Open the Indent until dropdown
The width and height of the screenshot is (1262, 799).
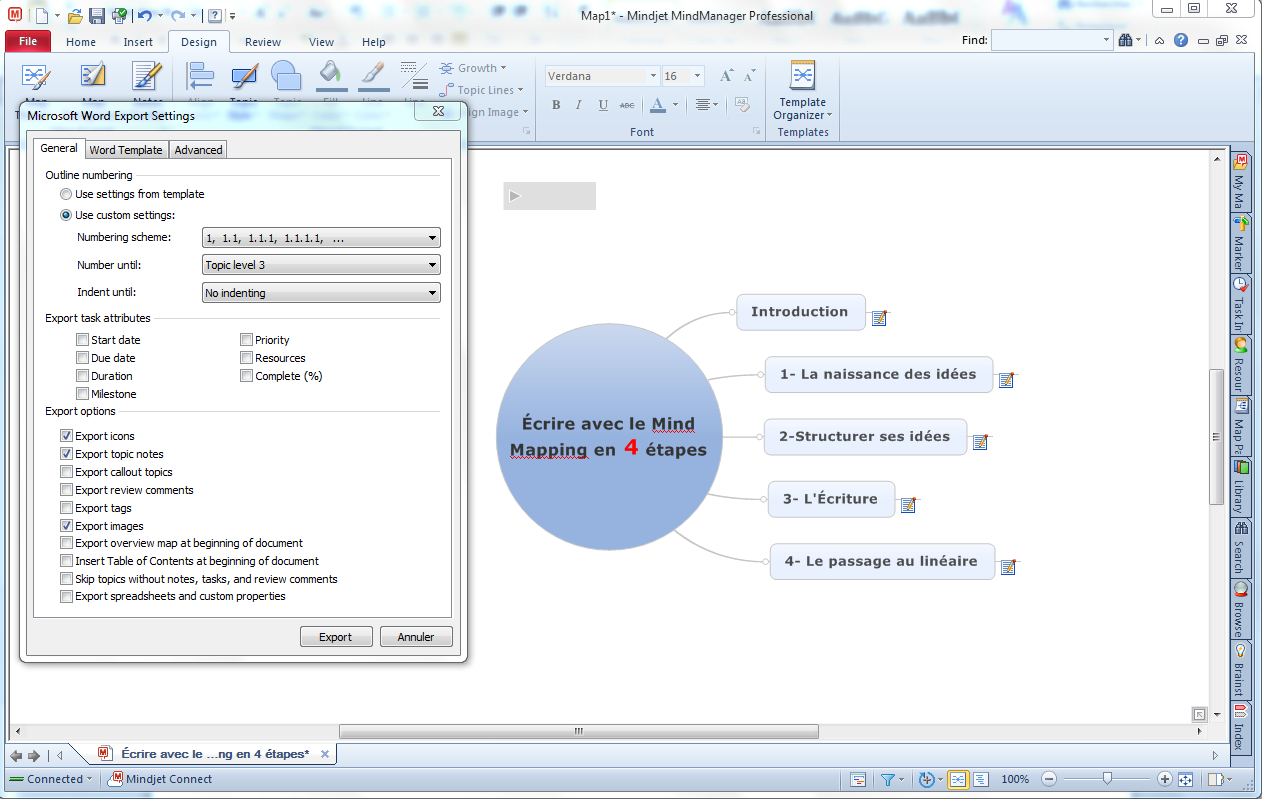[320, 293]
